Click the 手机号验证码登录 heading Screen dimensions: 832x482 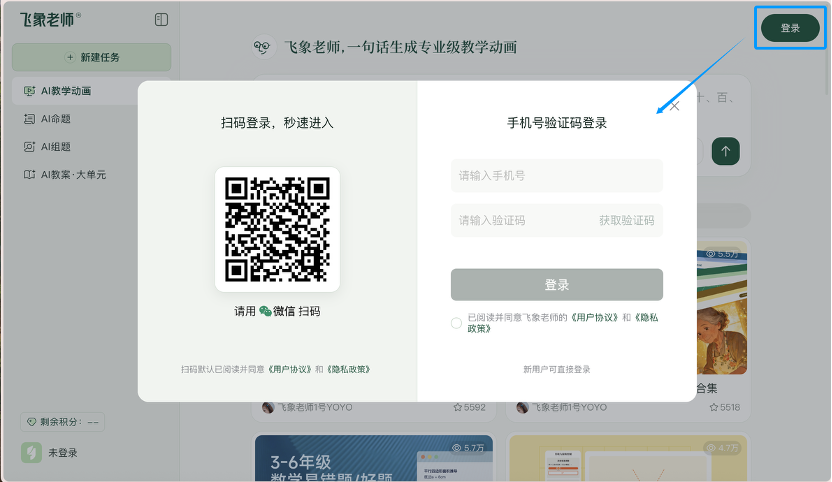coord(557,123)
